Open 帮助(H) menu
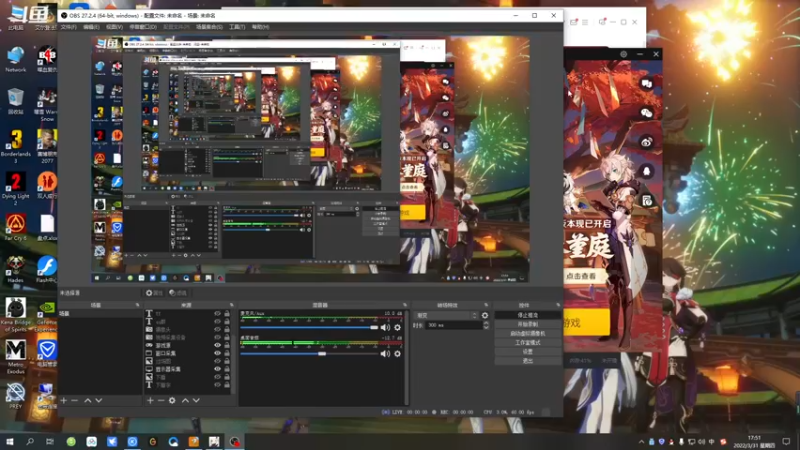Image resolution: width=800 pixels, height=450 pixels. (x=260, y=27)
